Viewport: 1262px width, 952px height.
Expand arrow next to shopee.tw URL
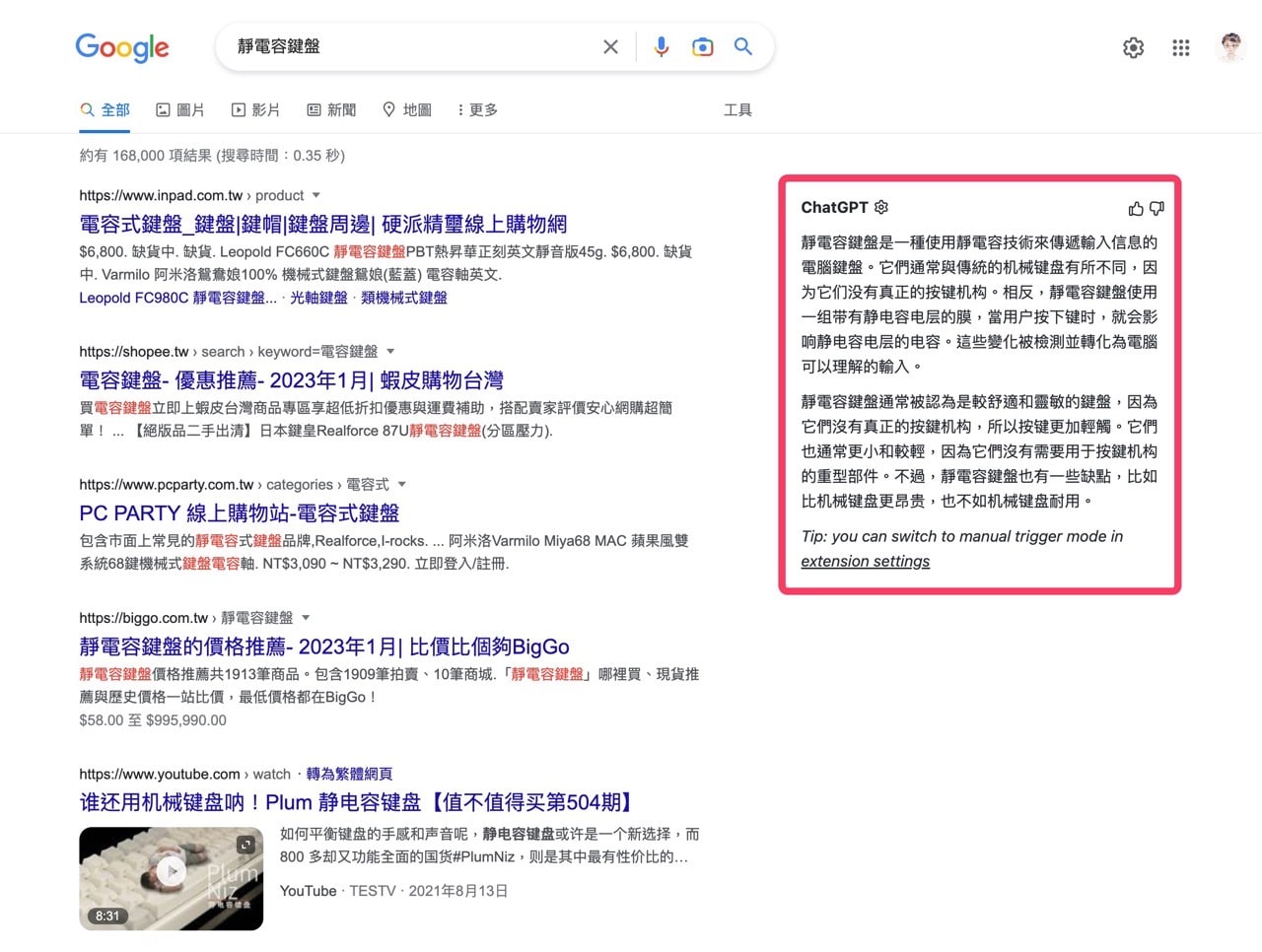(390, 351)
